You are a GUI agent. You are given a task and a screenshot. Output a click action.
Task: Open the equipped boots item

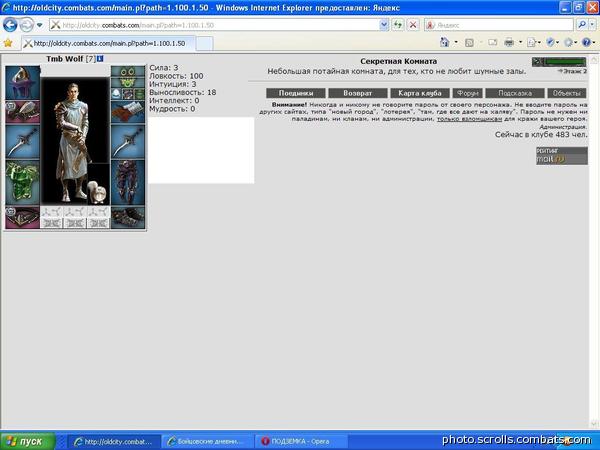[x=128, y=217]
